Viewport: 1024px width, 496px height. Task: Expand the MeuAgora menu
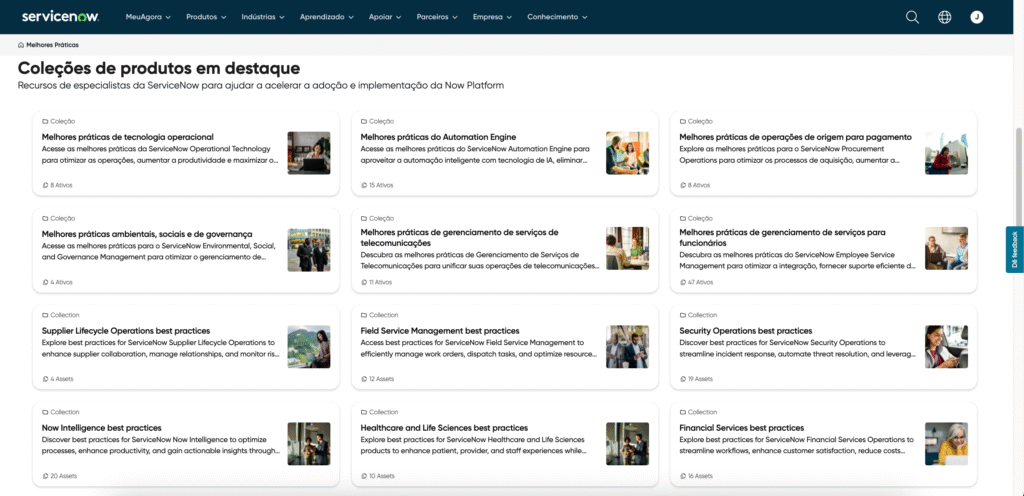pyautogui.click(x=148, y=17)
